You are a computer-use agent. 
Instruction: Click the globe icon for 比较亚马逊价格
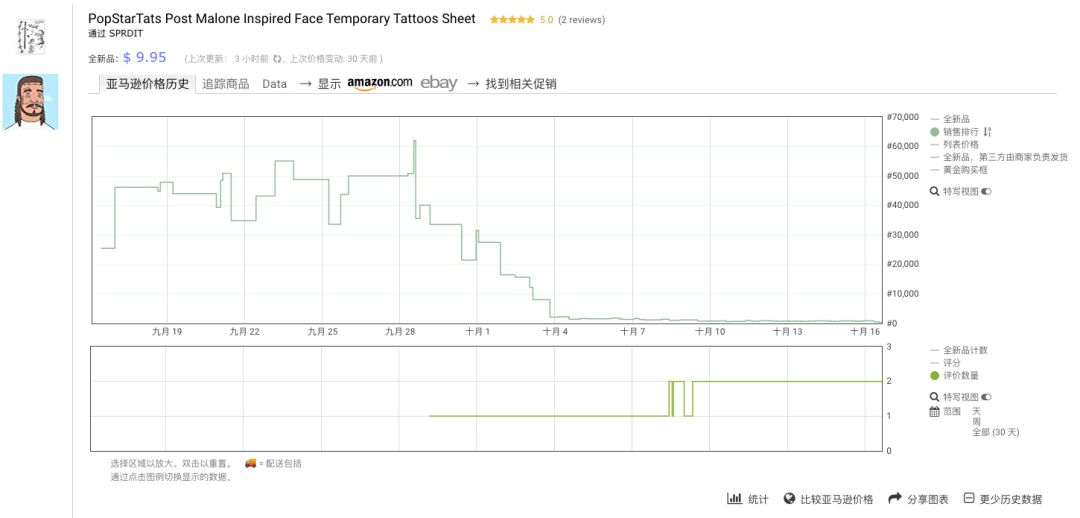789,499
